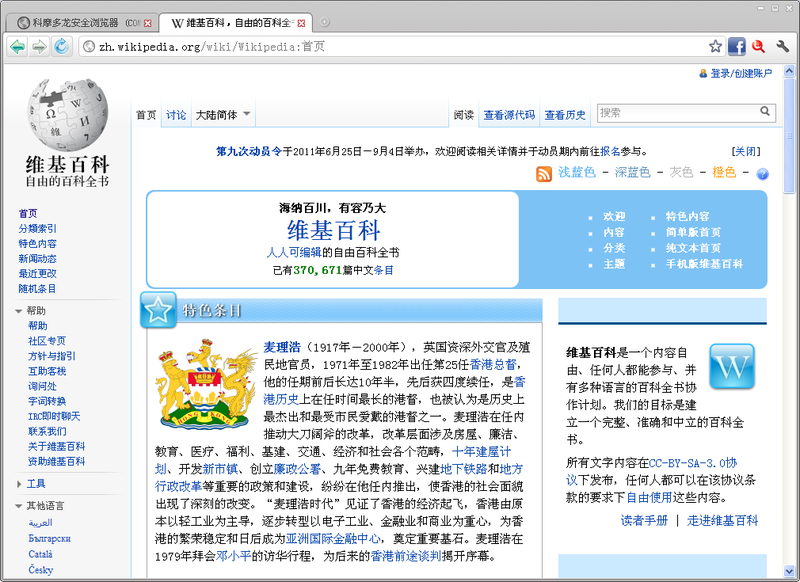Screen dimensions: 800x582
Task: Click the 走进维基百科 link
Action: coord(722,521)
